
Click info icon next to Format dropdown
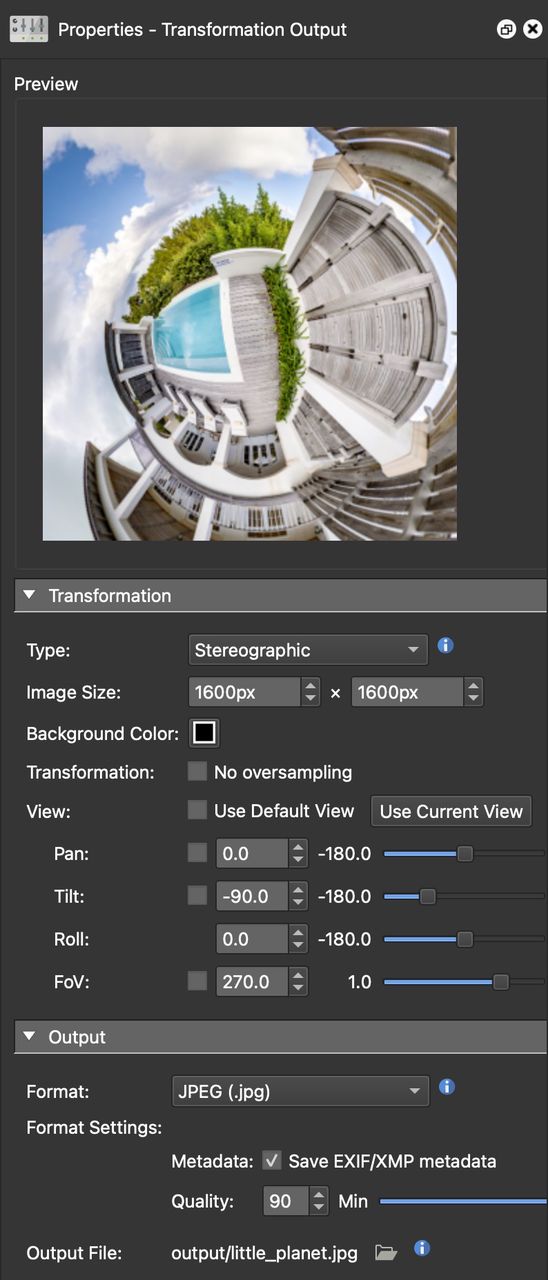coord(447,1087)
